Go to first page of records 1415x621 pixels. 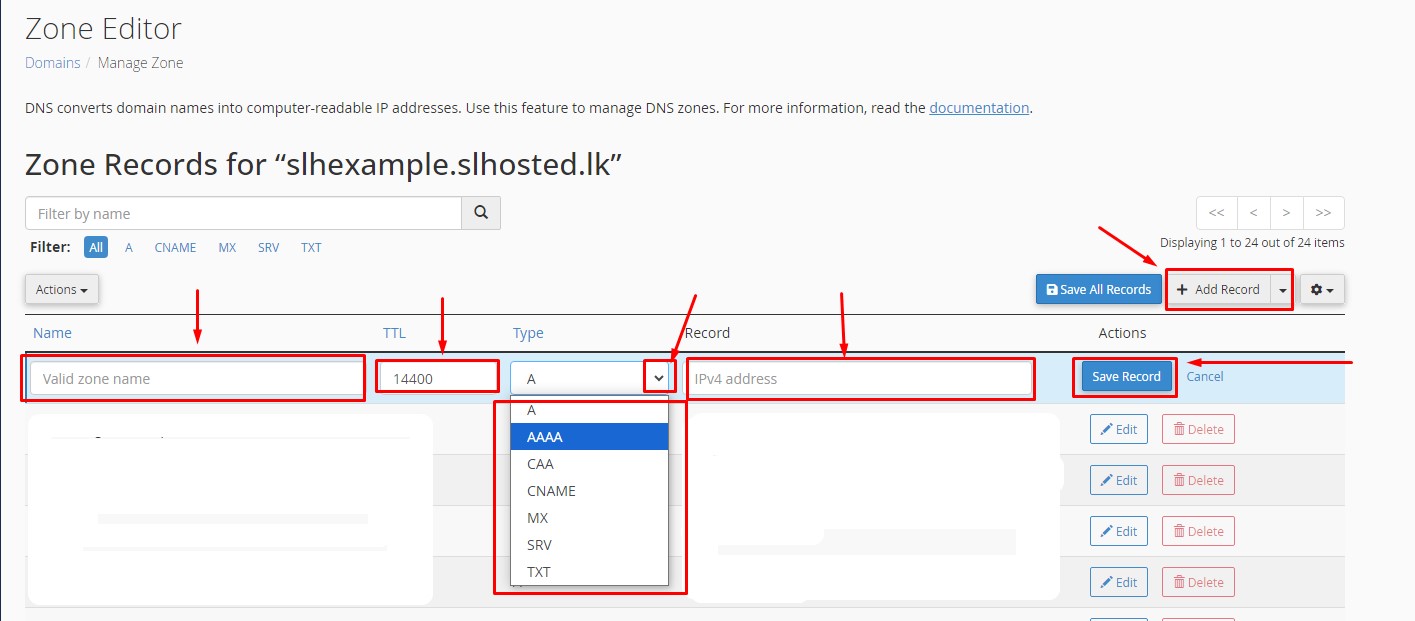coord(1216,213)
